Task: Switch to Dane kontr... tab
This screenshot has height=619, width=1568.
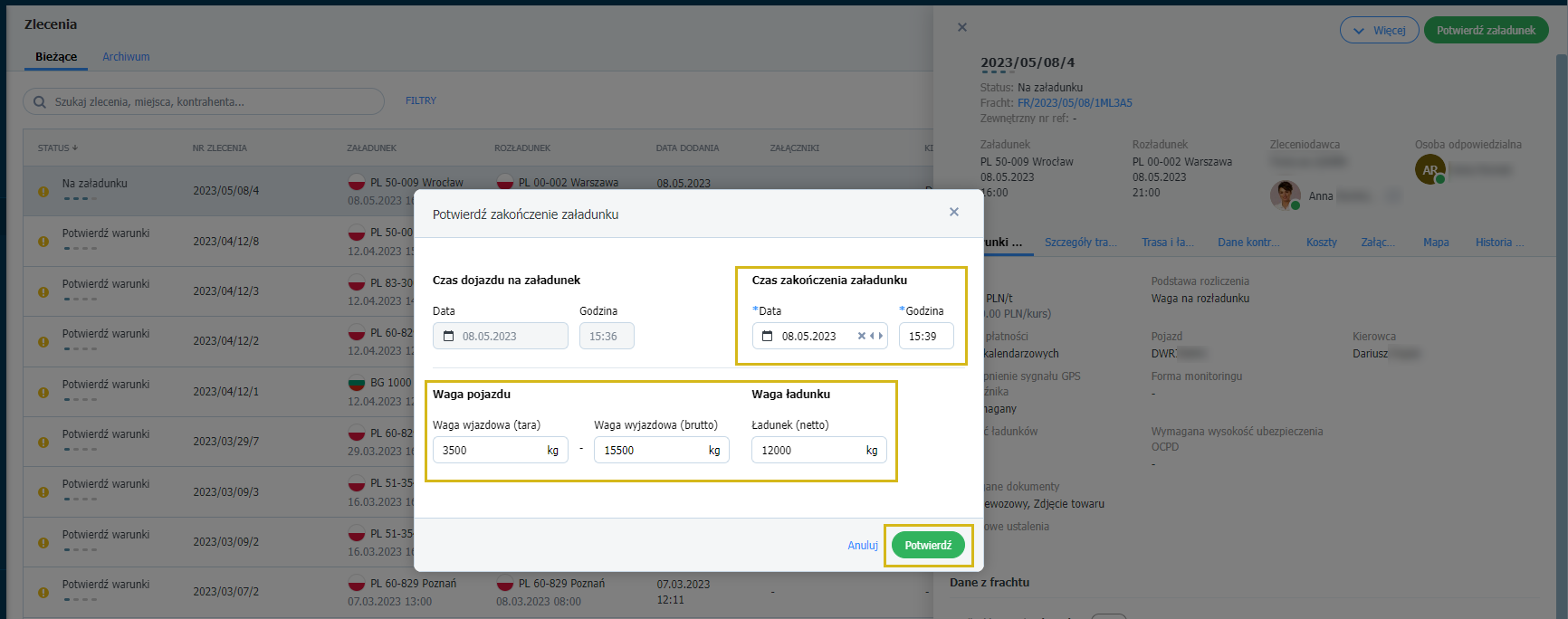Action: [x=1248, y=243]
